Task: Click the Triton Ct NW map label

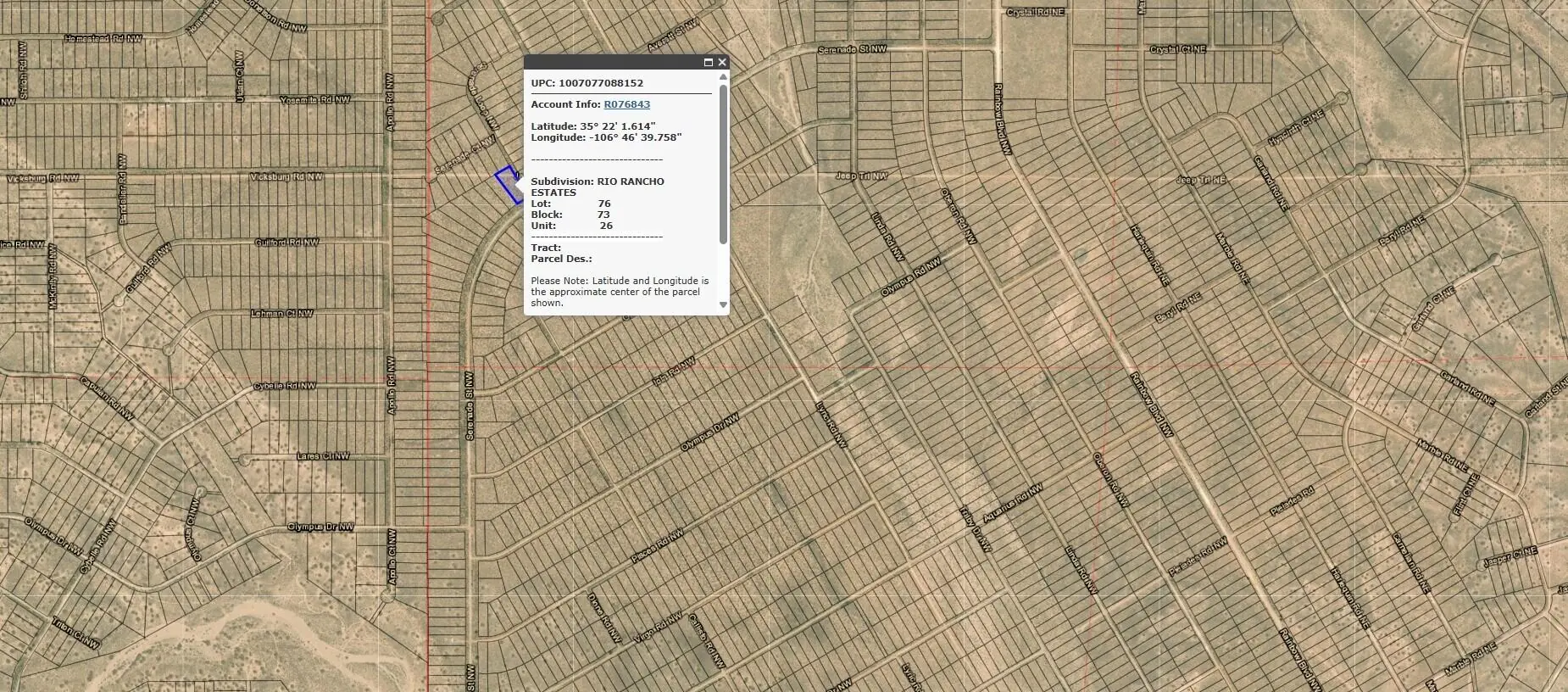Action: coord(75,633)
